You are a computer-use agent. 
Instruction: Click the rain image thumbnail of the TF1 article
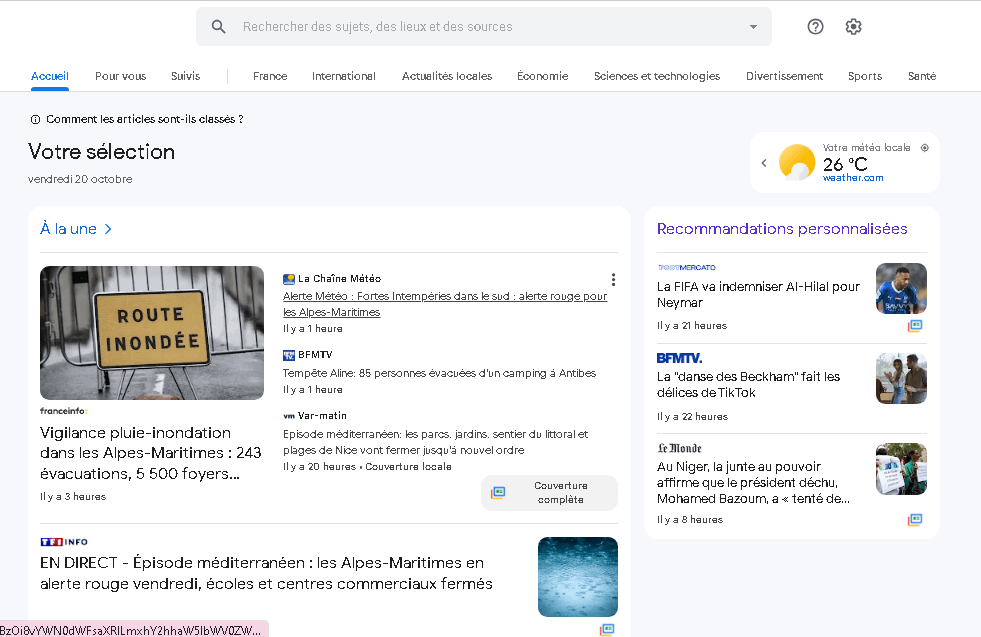577,577
